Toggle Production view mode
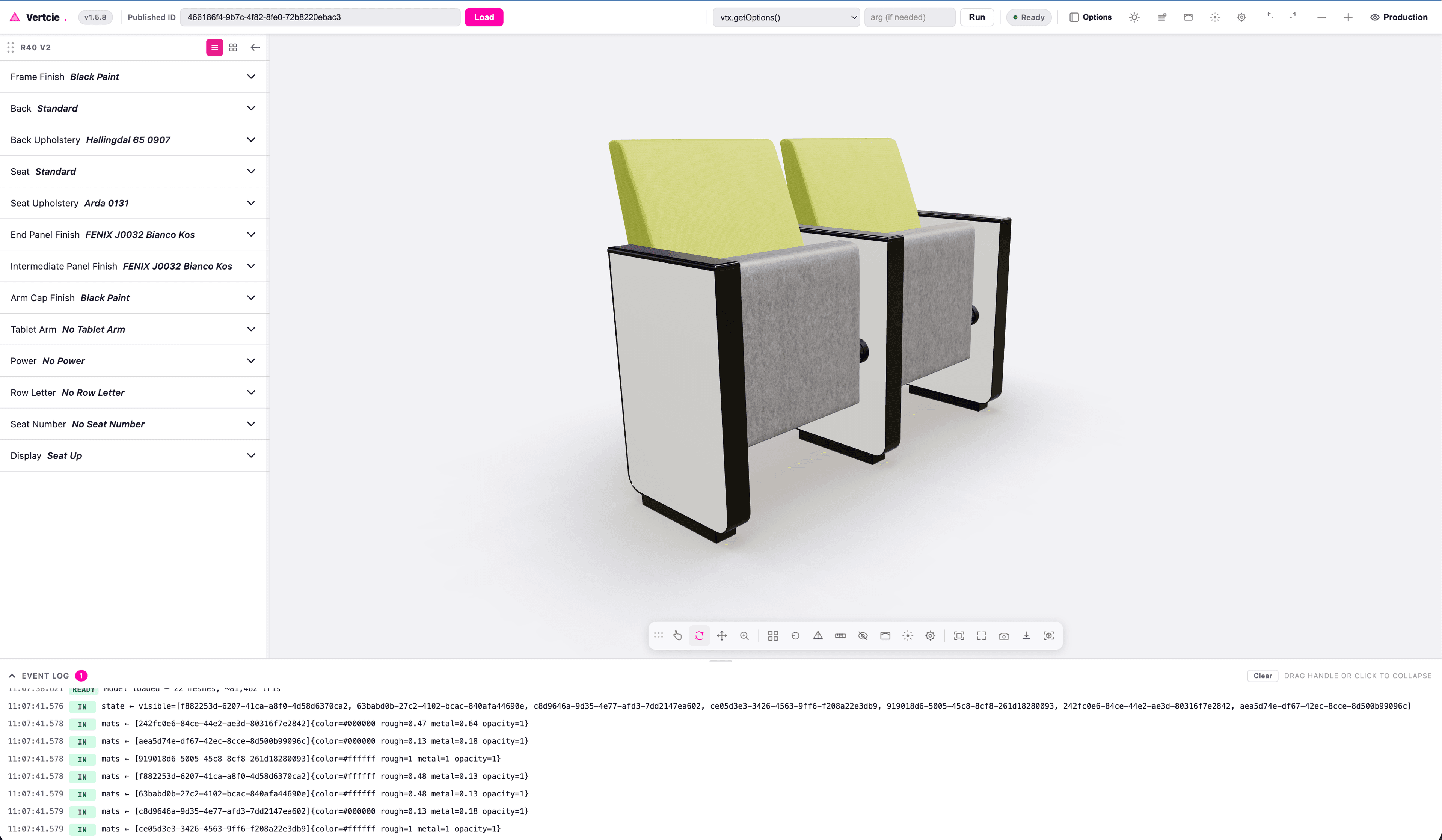1442x840 pixels. (x=1398, y=17)
